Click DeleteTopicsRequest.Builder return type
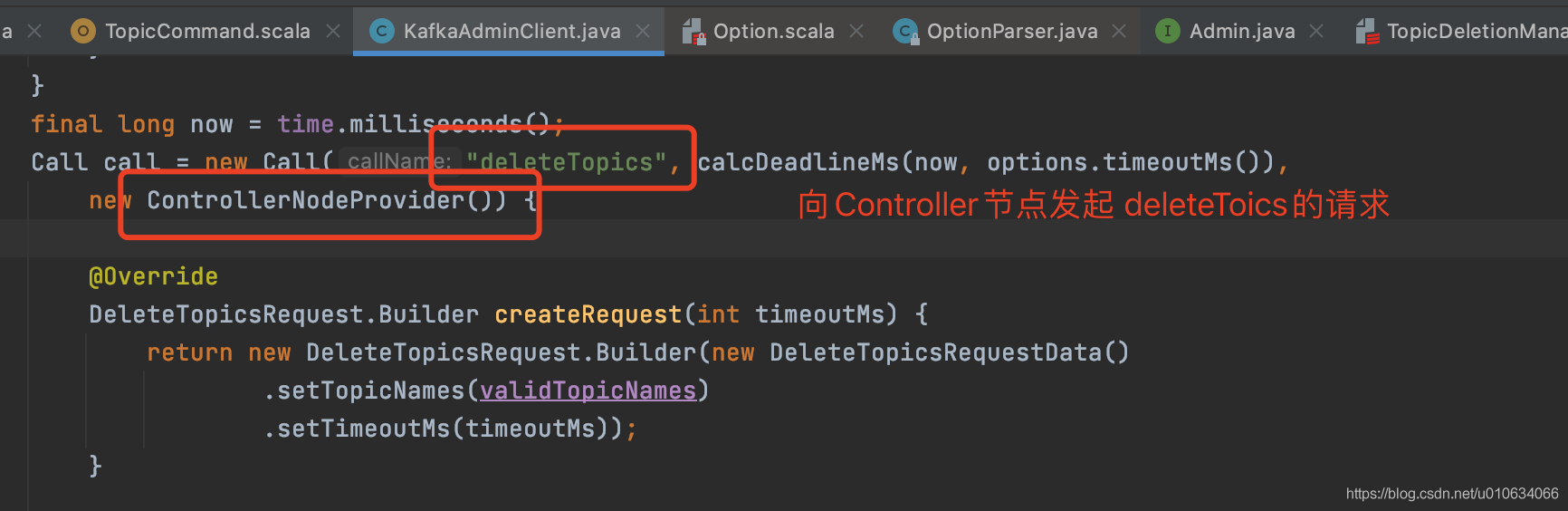The image size is (1568, 511). point(283,314)
